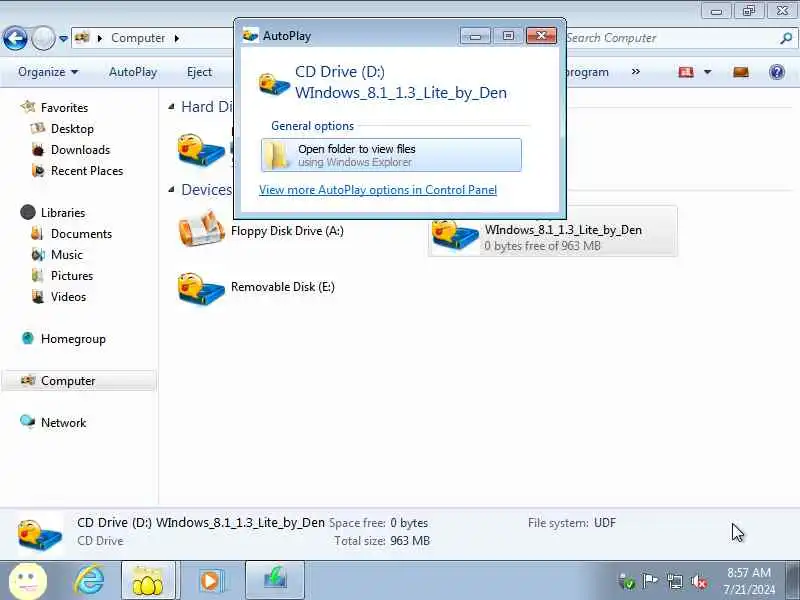
Task: Select Favorites in the navigation pane
Action: coord(64,108)
